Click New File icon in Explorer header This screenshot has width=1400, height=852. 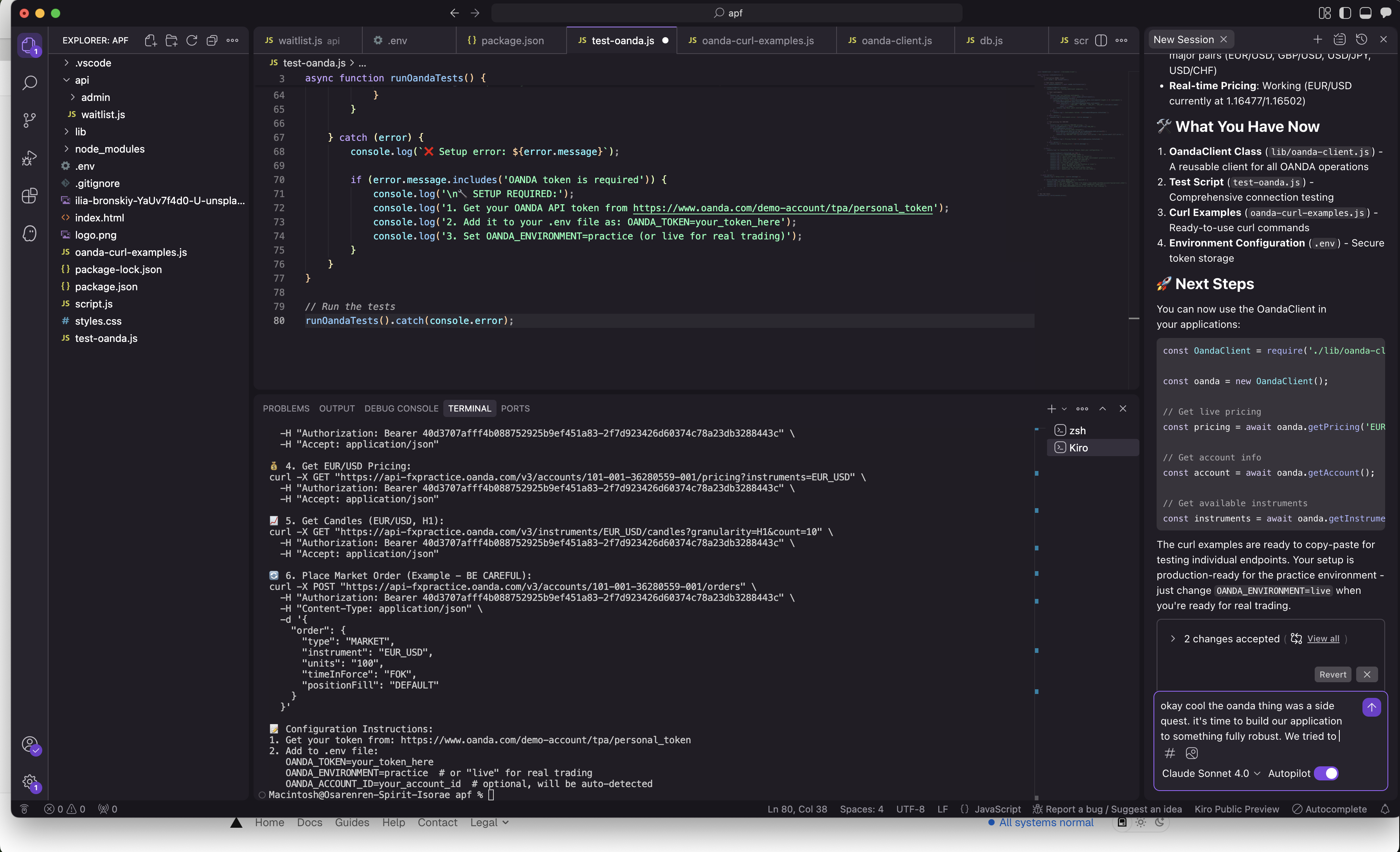click(x=151, y=40)
